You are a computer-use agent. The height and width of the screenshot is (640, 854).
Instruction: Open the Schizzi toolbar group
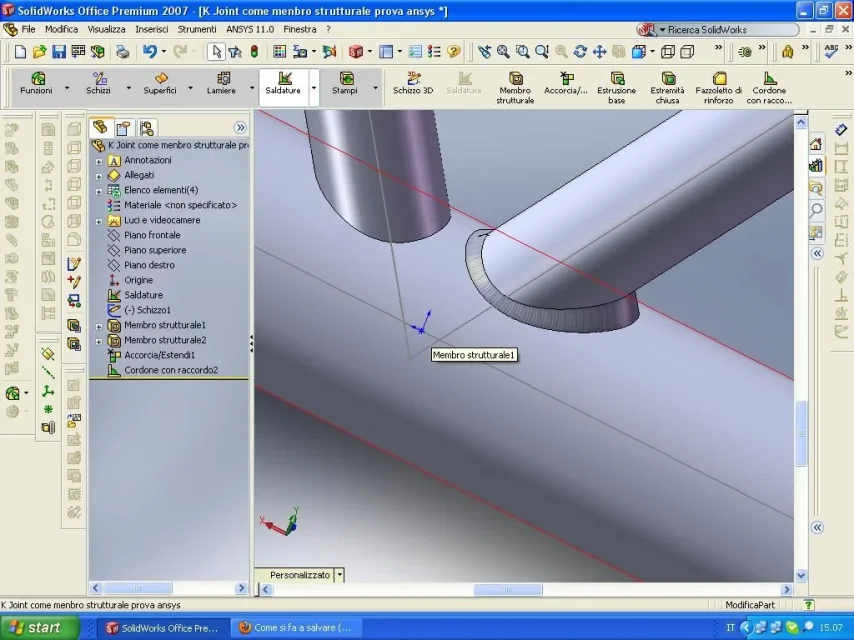pyautogui.click(x=99, y=83)
